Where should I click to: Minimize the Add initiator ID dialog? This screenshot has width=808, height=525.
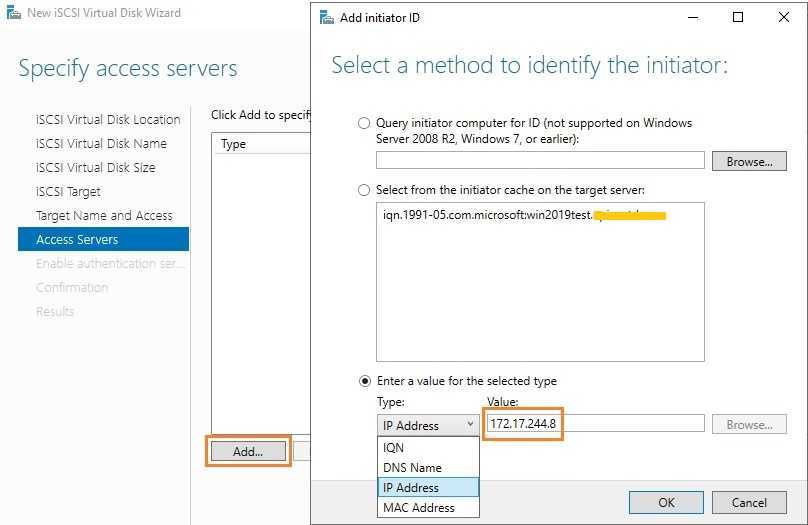[692, 17]
